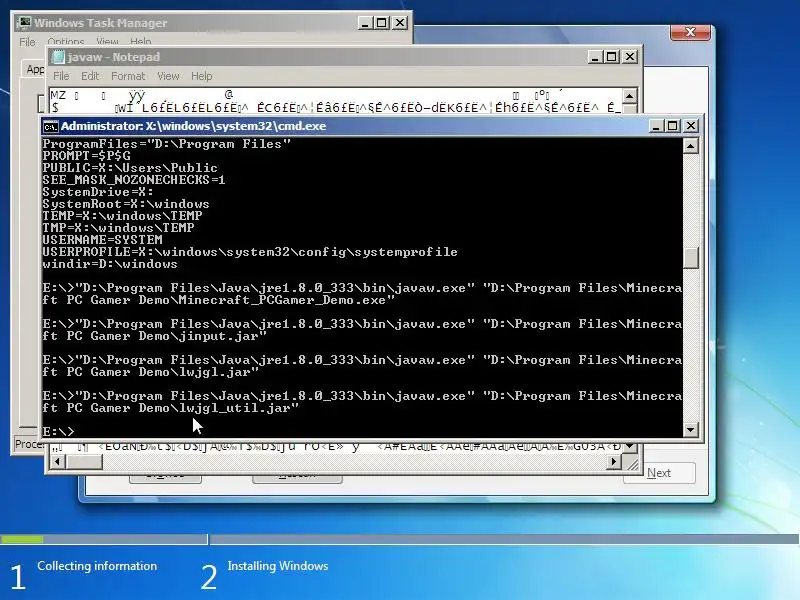Screen dimensions: 800x600
Task: Click the cmd scrollbar up arrow
Action: click(690, 146)
